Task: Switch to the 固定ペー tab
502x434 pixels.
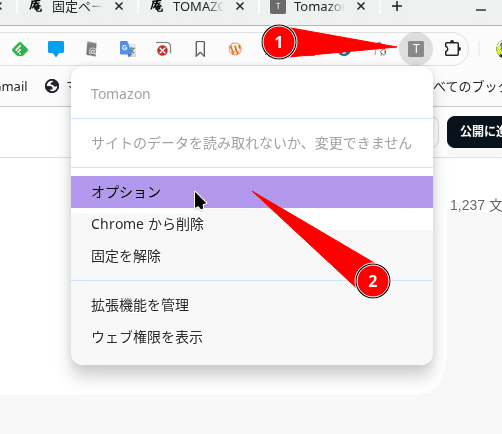Action: tap(77, 7)
